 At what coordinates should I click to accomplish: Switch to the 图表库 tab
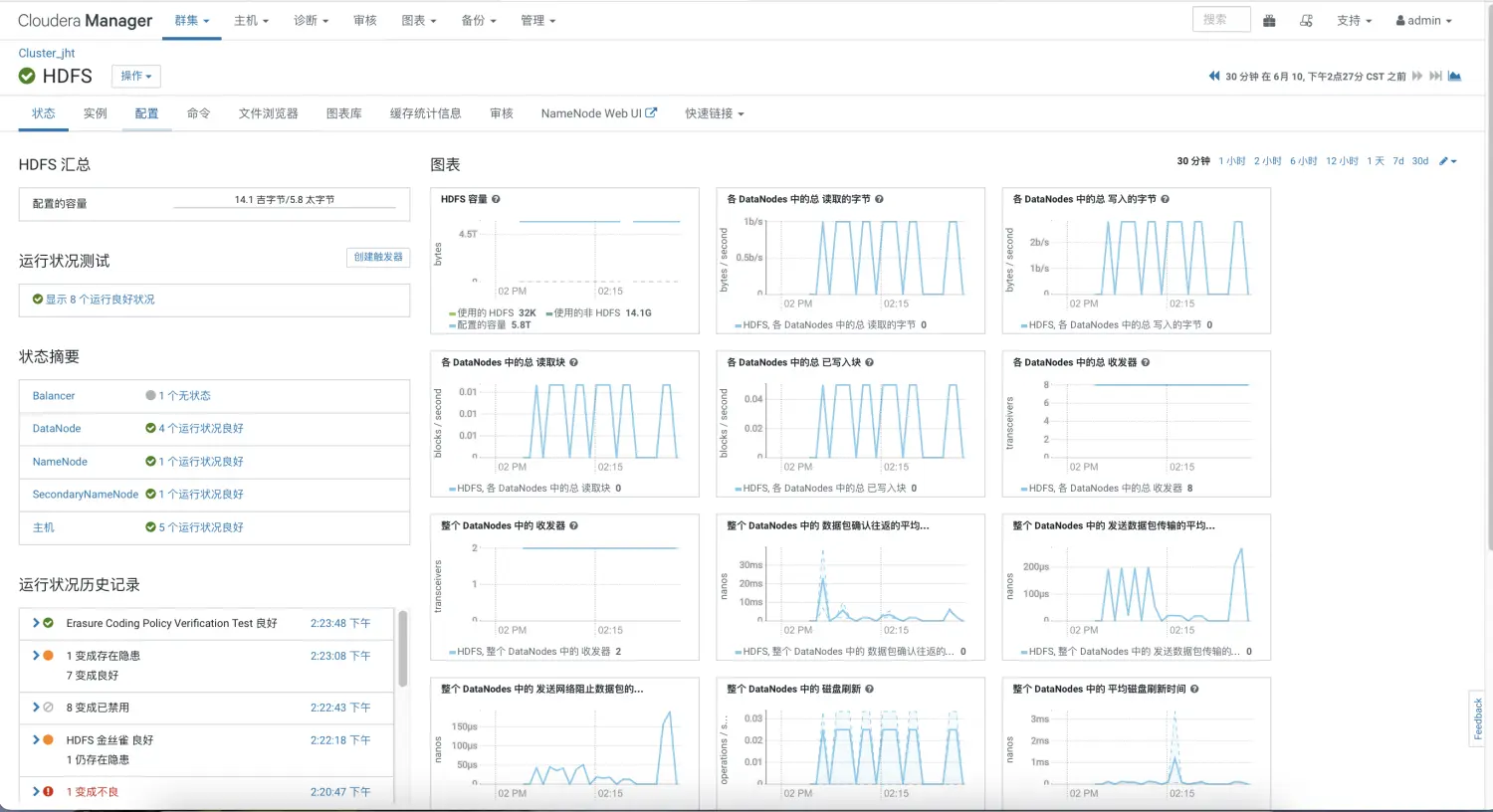344,113
